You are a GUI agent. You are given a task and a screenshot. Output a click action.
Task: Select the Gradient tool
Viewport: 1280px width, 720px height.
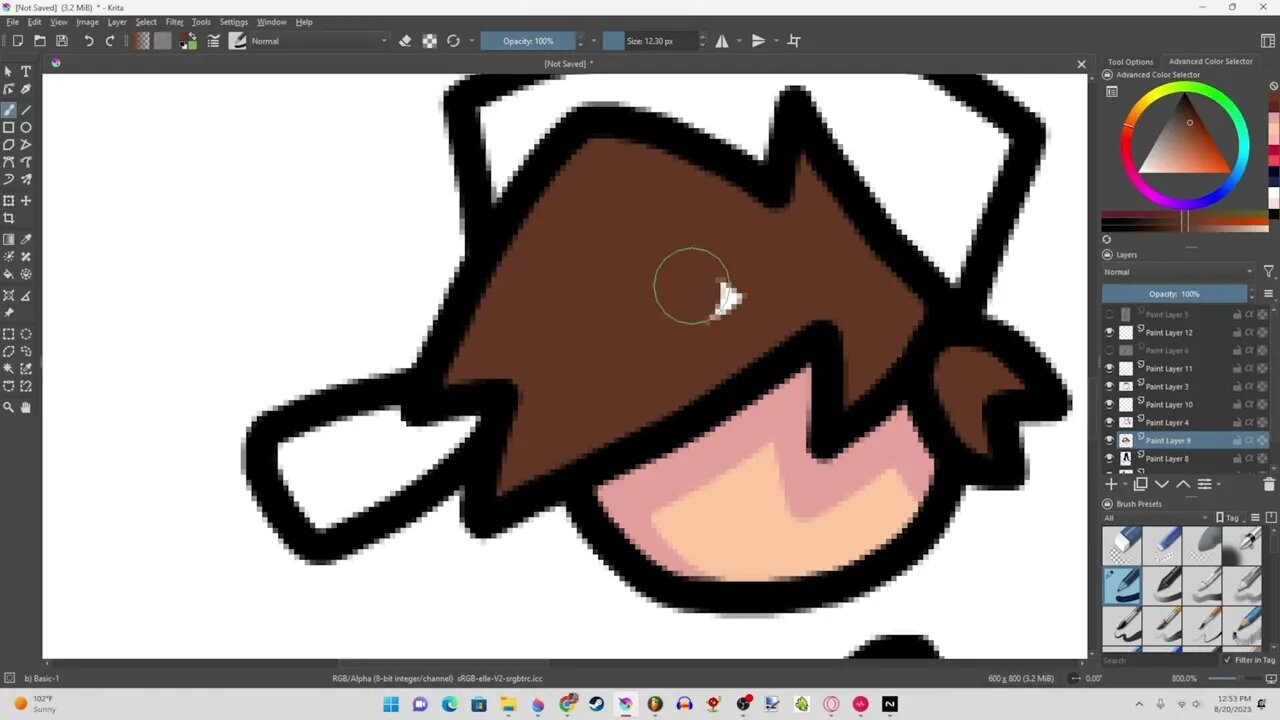(x=9, y=240)
